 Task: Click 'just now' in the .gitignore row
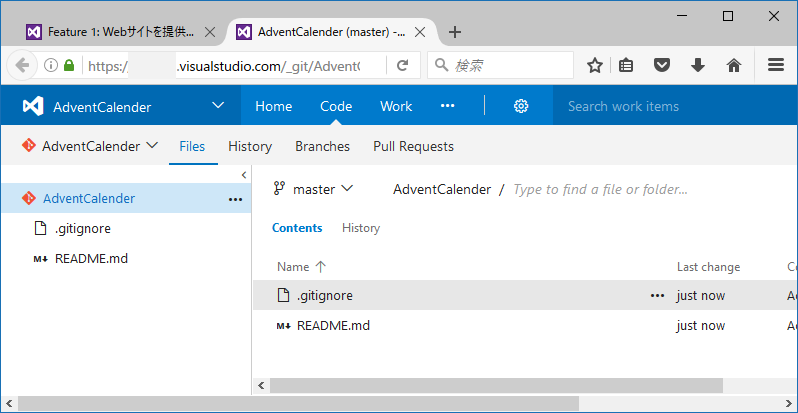pyautogui.click(x=701, y=296)
